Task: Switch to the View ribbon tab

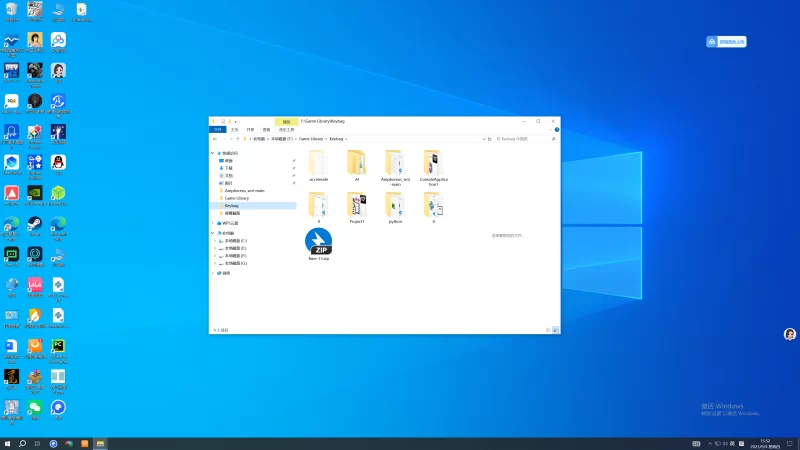Action: tap(266, 129)
